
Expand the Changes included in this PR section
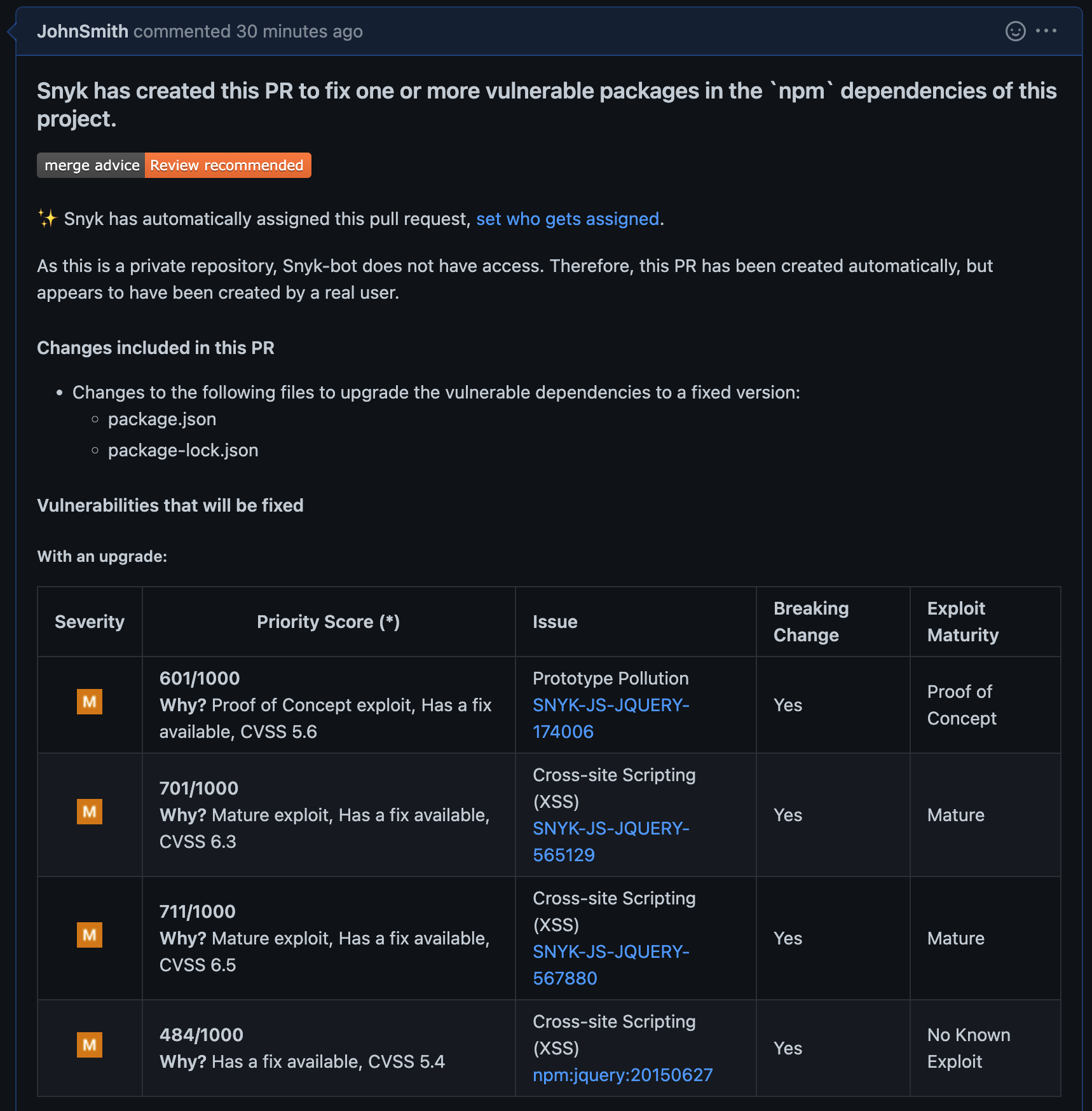[156, 348]
